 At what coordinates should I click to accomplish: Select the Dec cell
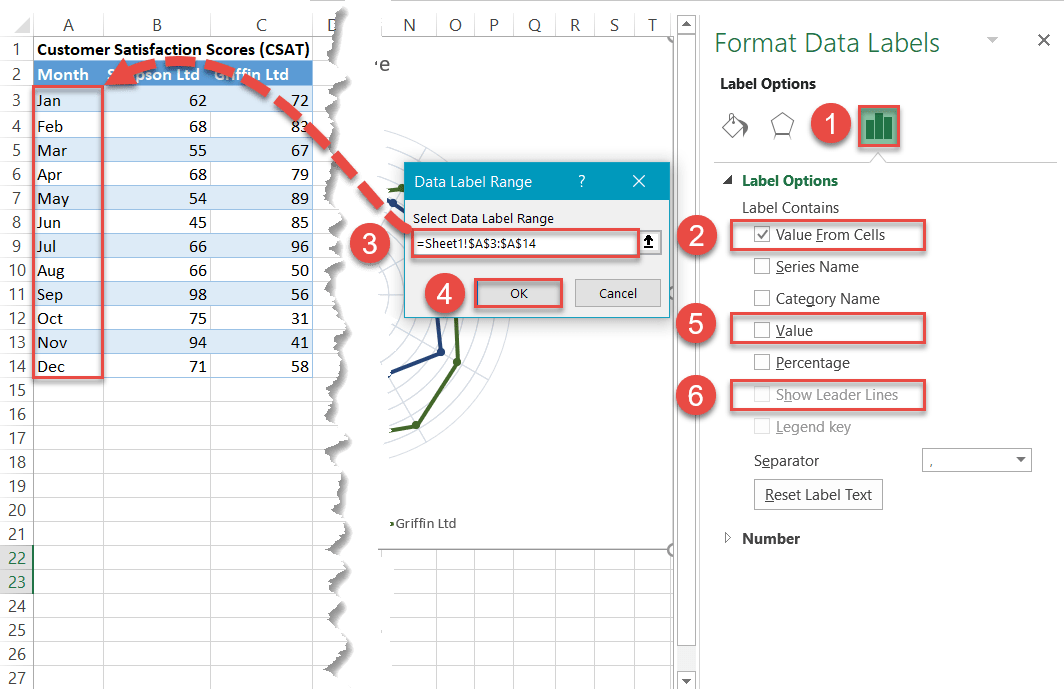point(69,367)
